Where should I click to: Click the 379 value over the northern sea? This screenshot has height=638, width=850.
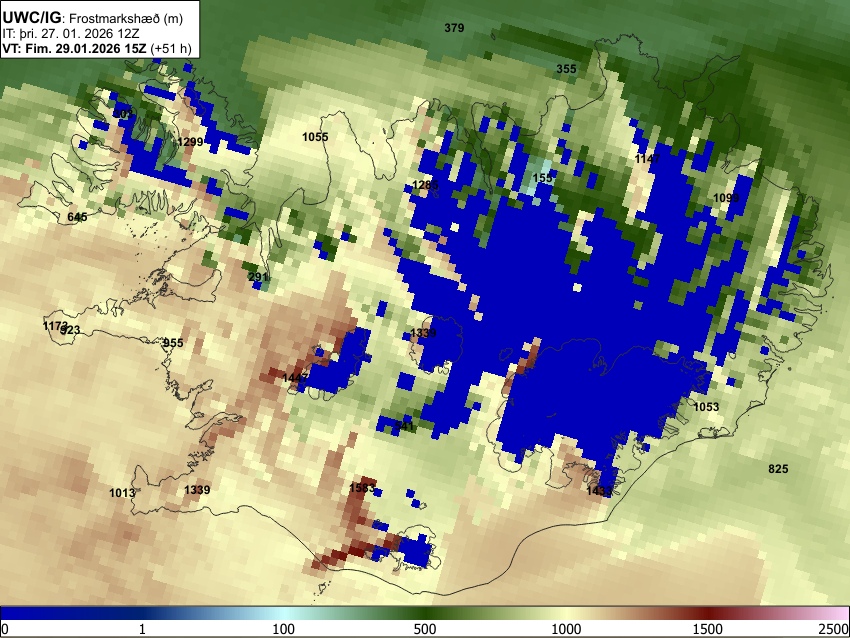coord(454,28)
